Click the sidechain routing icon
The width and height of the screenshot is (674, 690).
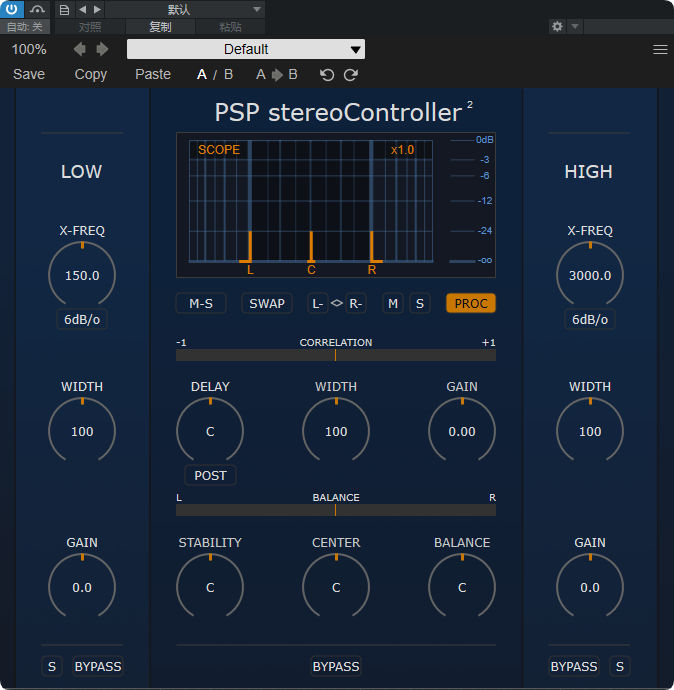tap(37, 9)
